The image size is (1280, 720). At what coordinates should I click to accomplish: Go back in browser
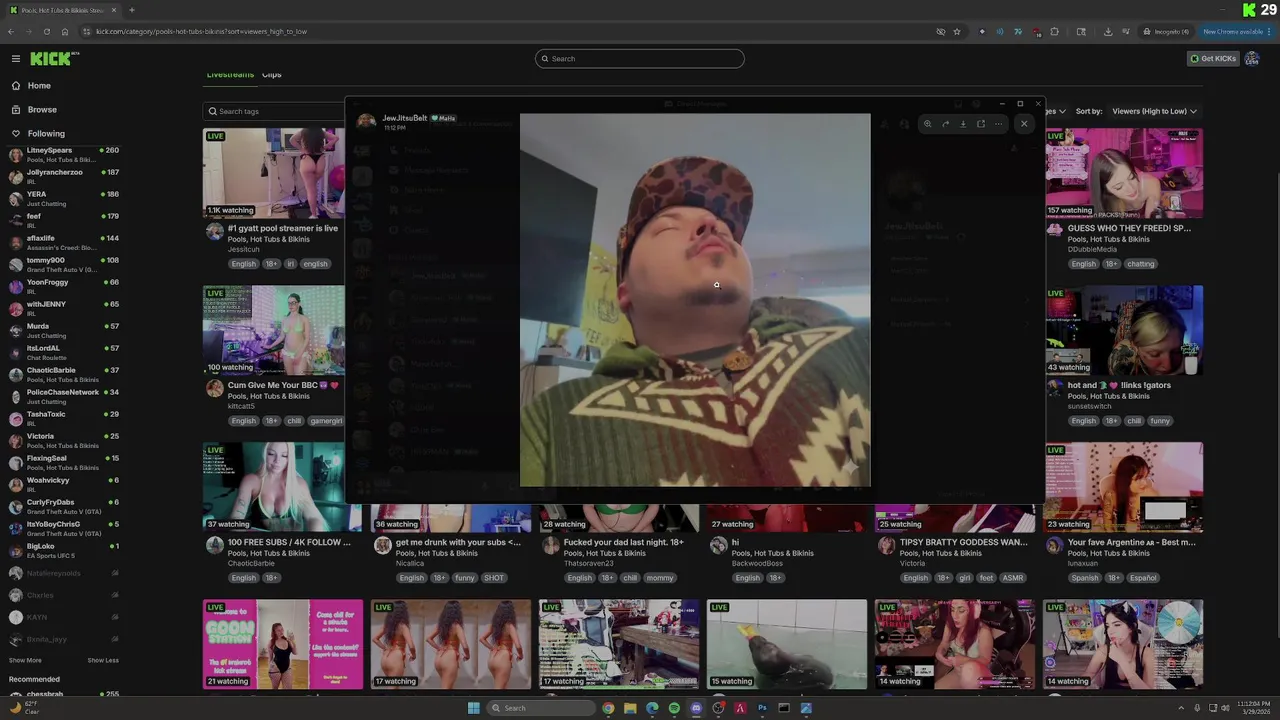(11, 32)
